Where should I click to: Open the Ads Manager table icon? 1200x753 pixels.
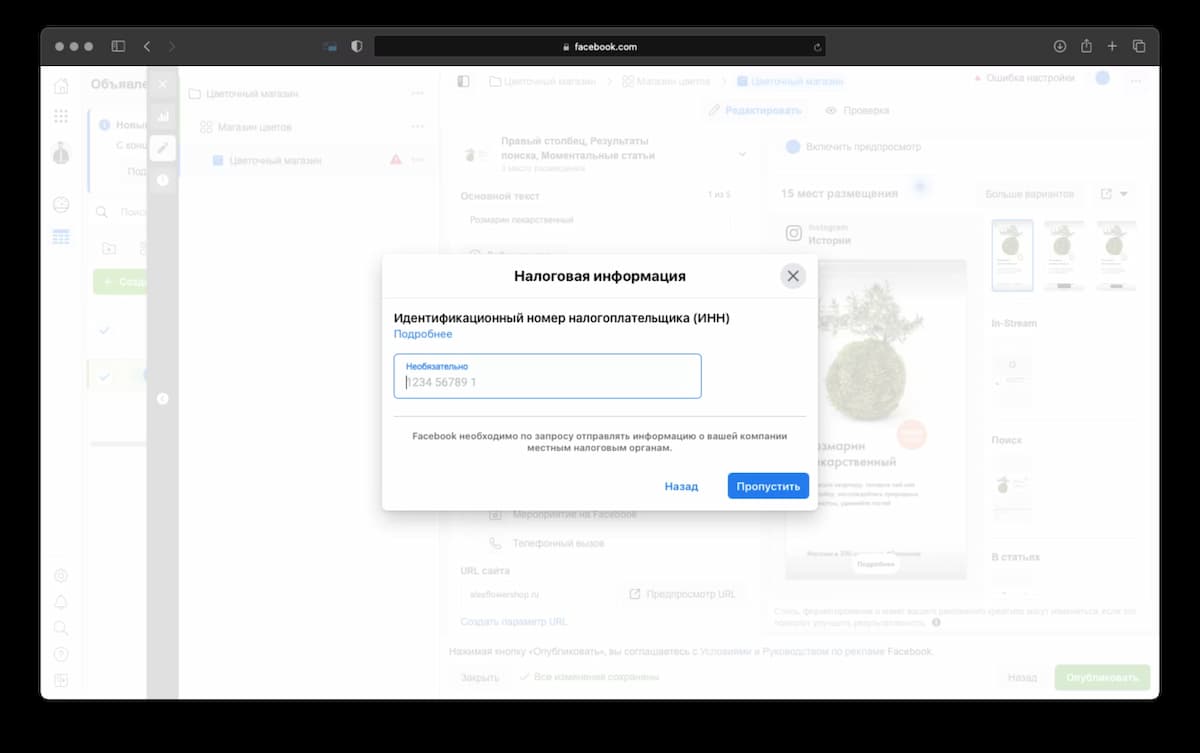pyautogui.click(x=61, y=237)
